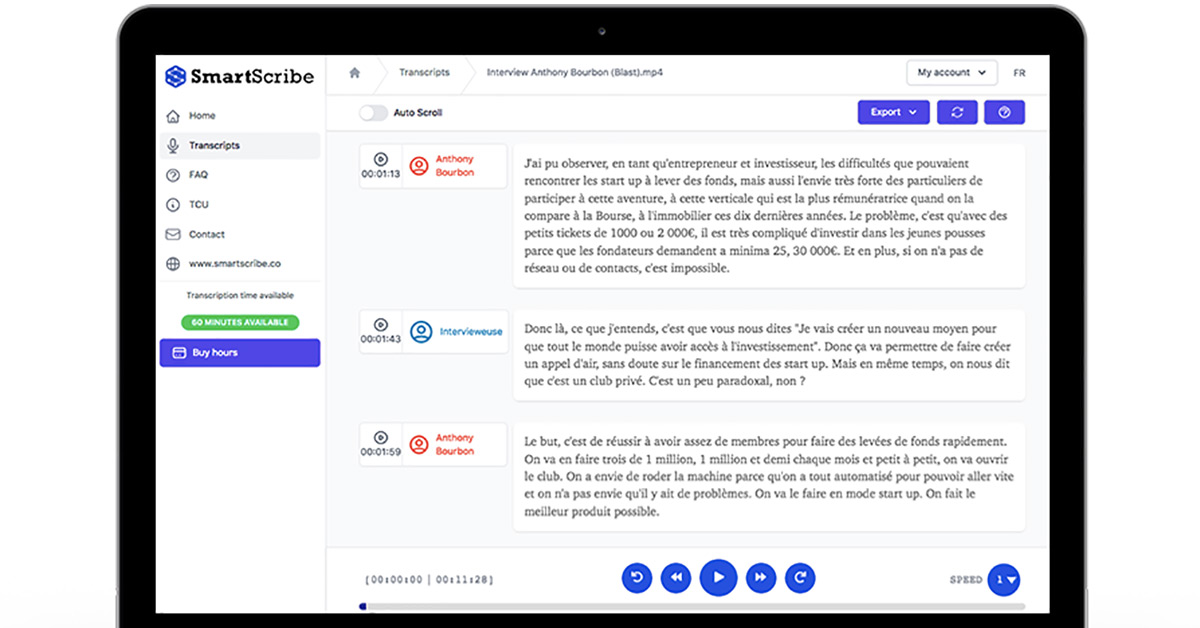Click the refresh sync button
Viewport: 1200px width, 628px height.
tap(957, 113)
